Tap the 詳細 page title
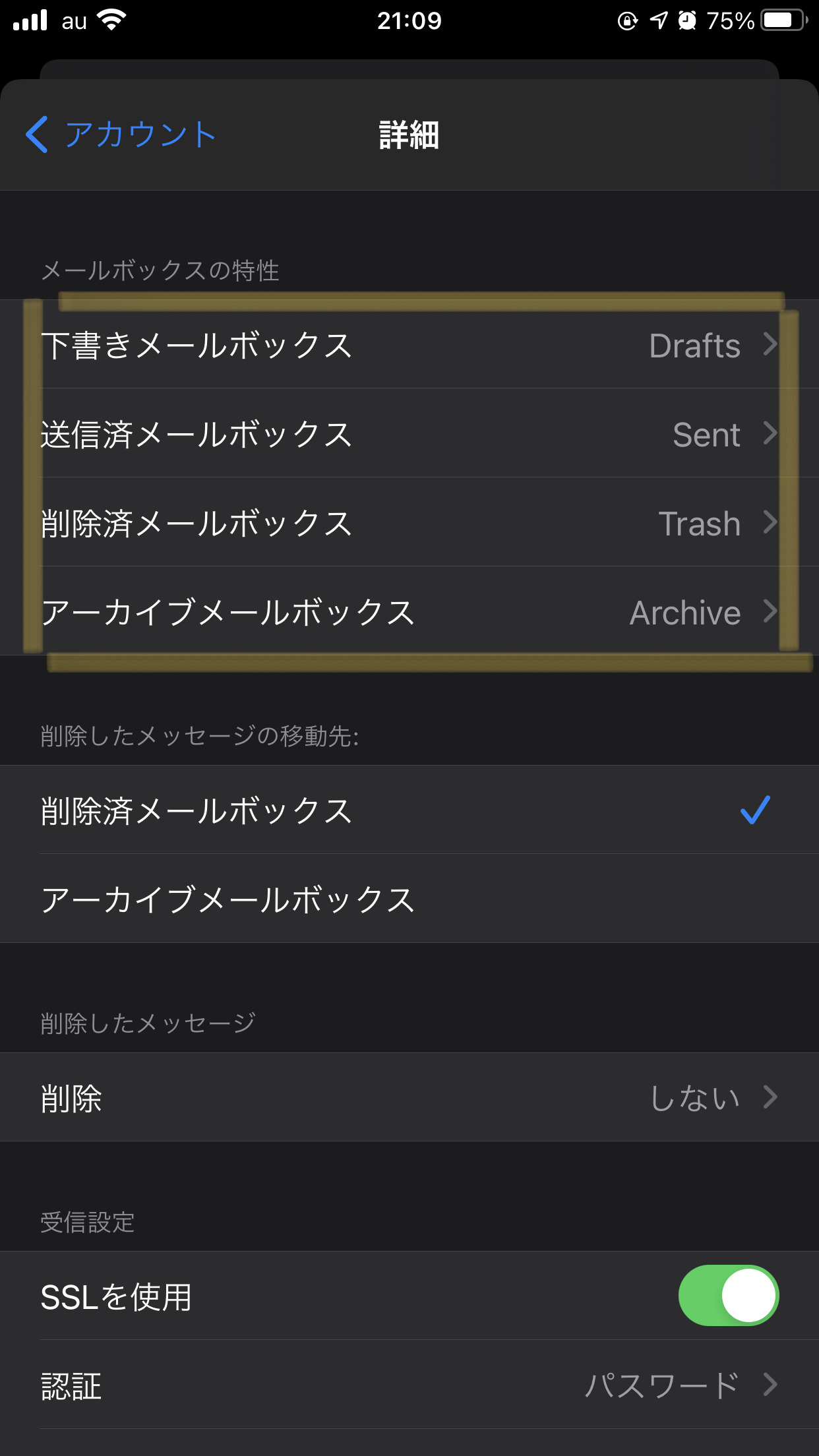The height and width of the screenshot is (1456, 819). point(409,135)
